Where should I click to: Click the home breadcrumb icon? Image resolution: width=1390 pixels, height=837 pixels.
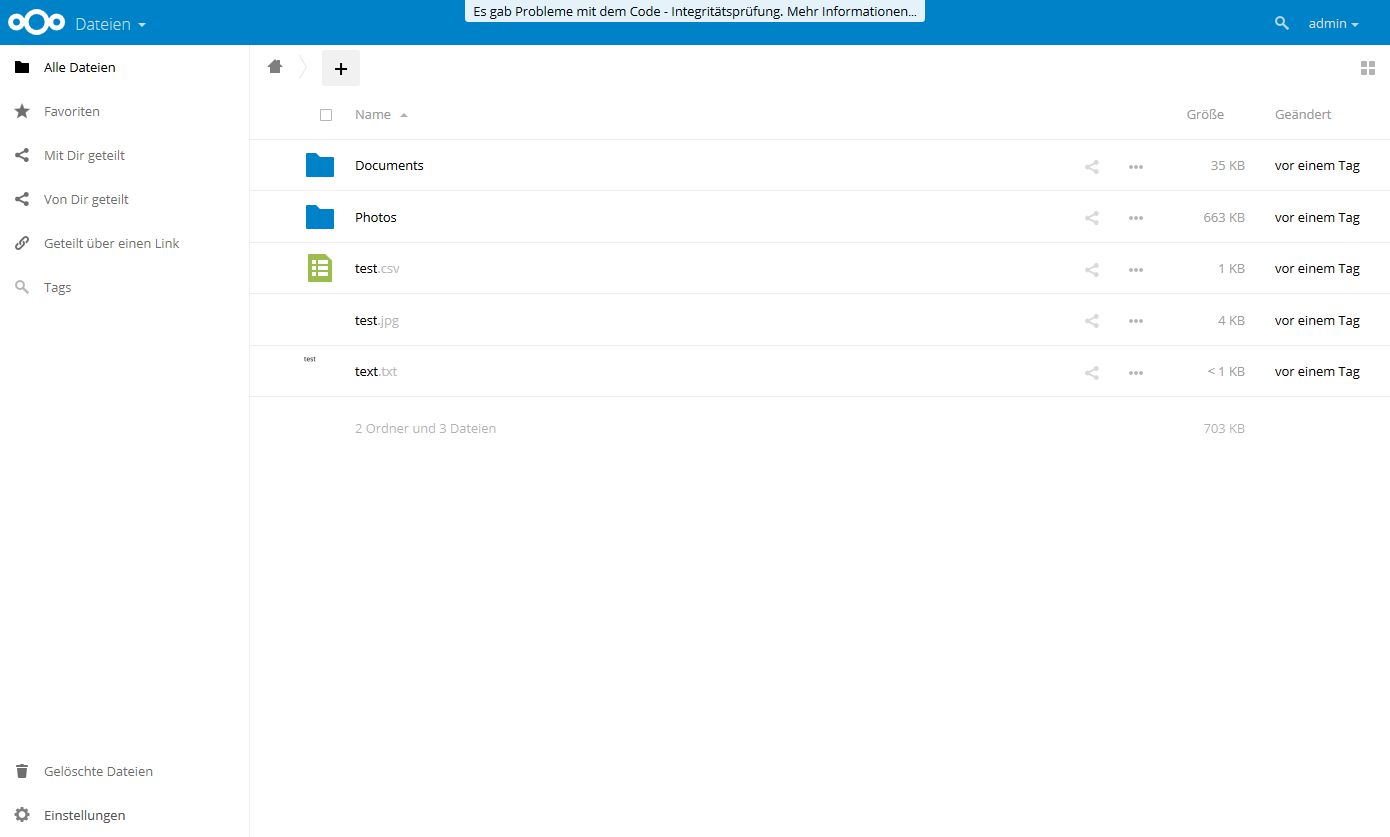pyautogui.click(x=275, y=66)
